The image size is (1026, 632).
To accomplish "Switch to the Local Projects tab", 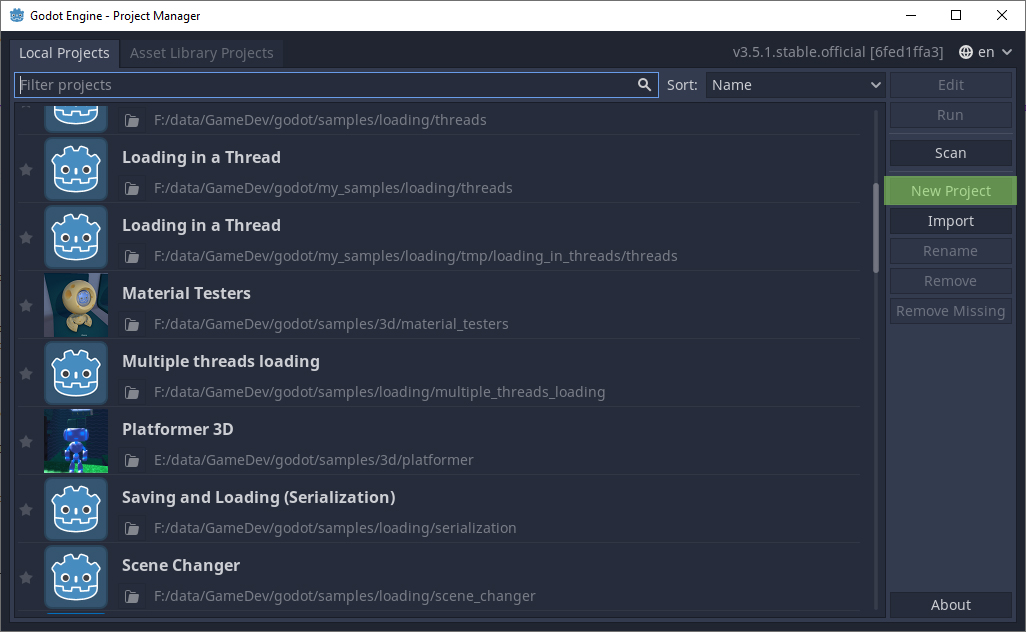I will click(64, 53).
